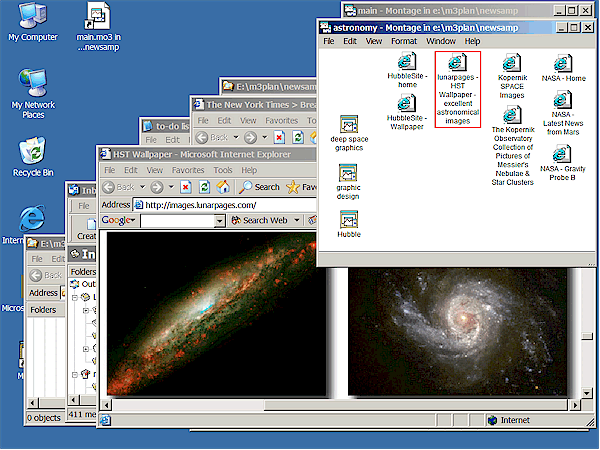Open Tools menu in HST Wallpaper window
The height and width of the screenshot is (450, 600).
pyautogui.click(x=223, y=170)
